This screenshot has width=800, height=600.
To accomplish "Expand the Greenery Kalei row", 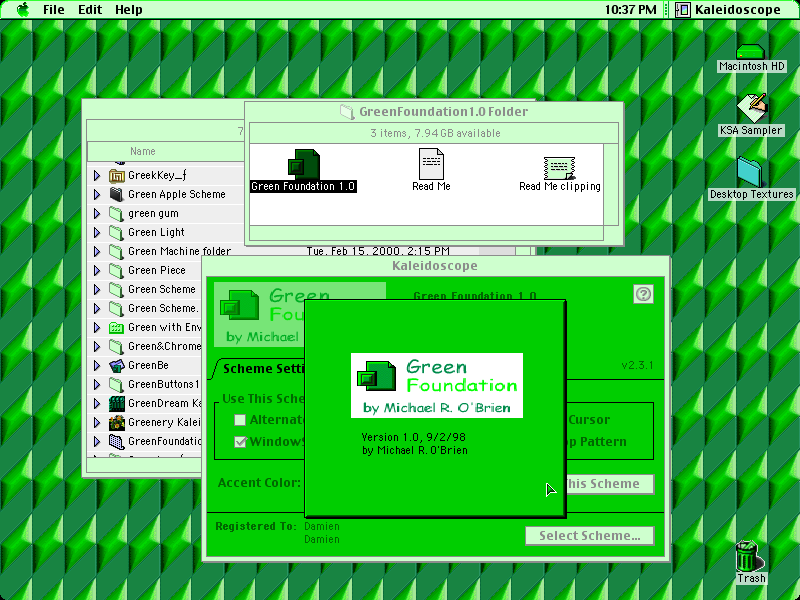I will coord(97,422).
